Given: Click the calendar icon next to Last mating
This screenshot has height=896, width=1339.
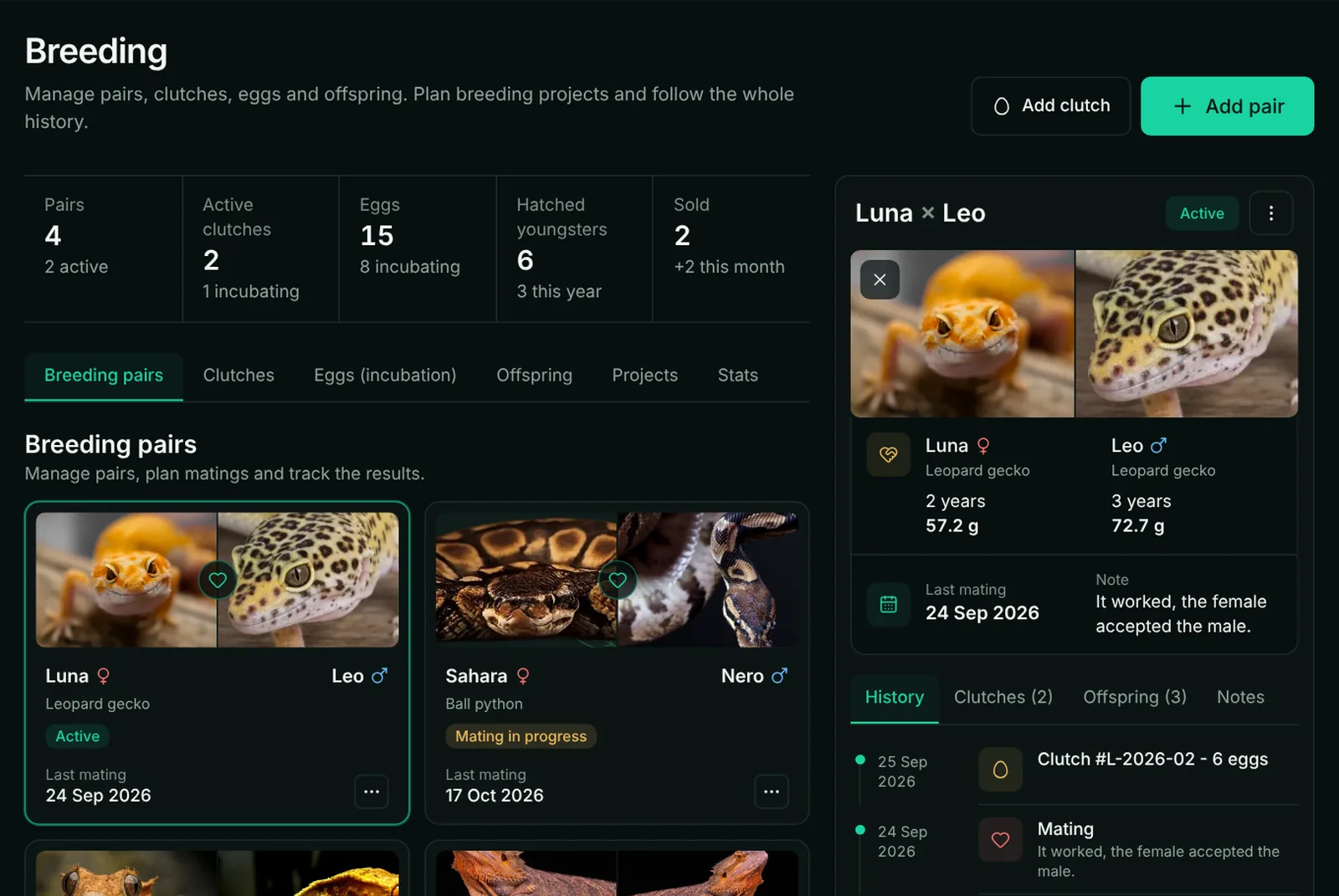Looking at the screenshot, I should coord(888,604).
